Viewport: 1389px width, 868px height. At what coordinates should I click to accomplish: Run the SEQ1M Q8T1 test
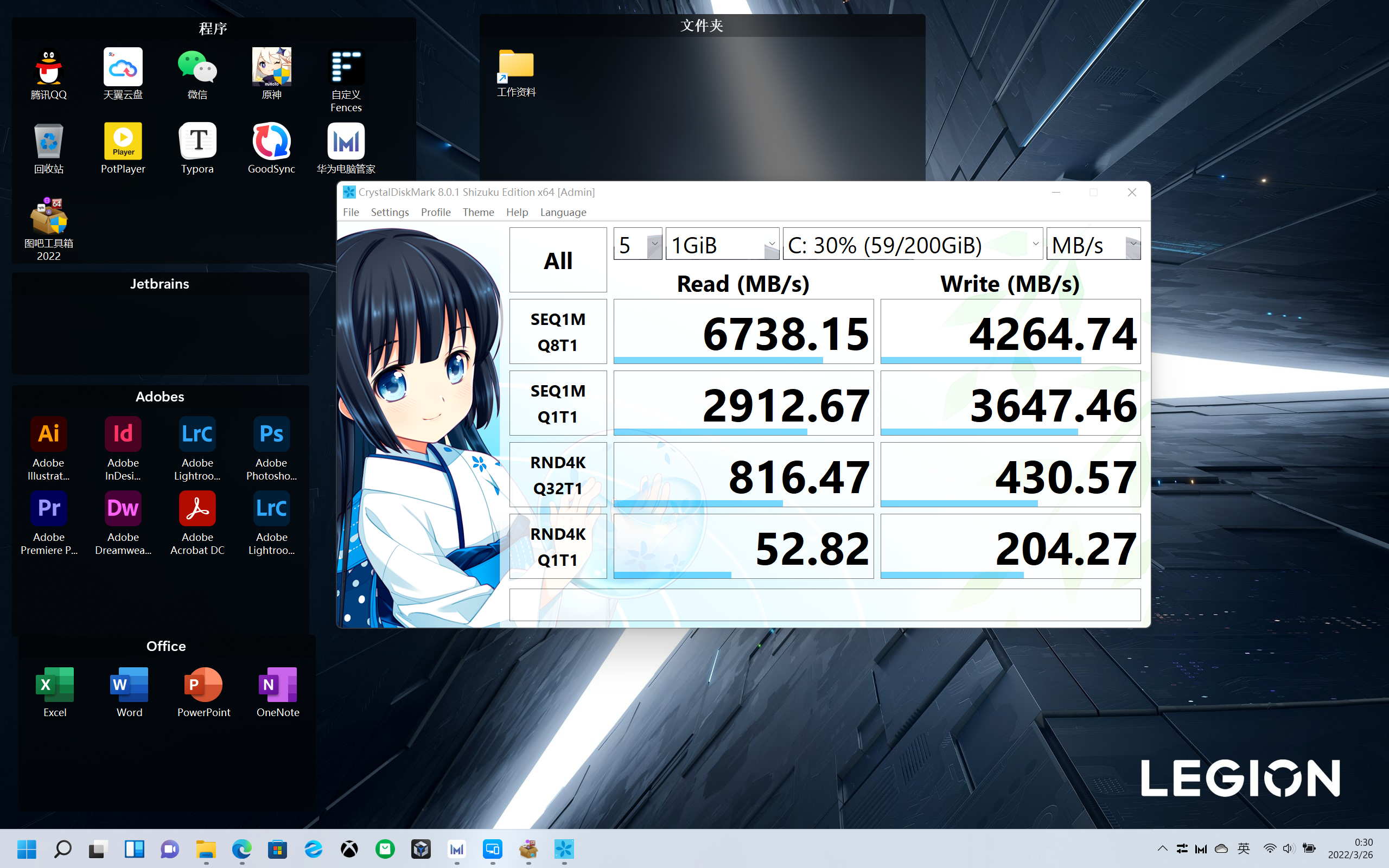(x=558, y=331)
